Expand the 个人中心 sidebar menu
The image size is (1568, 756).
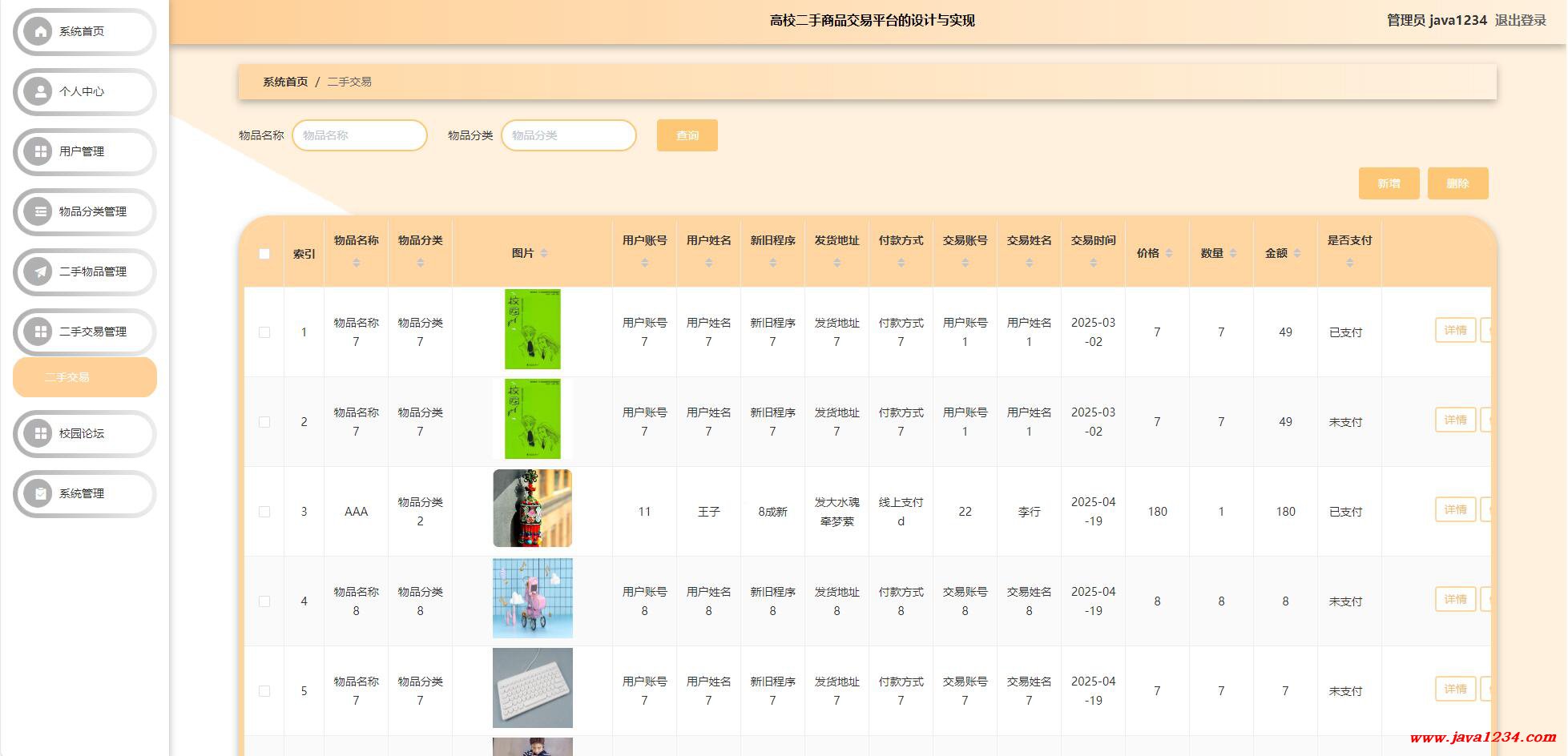pyautogui.click(x=85, y=92)
